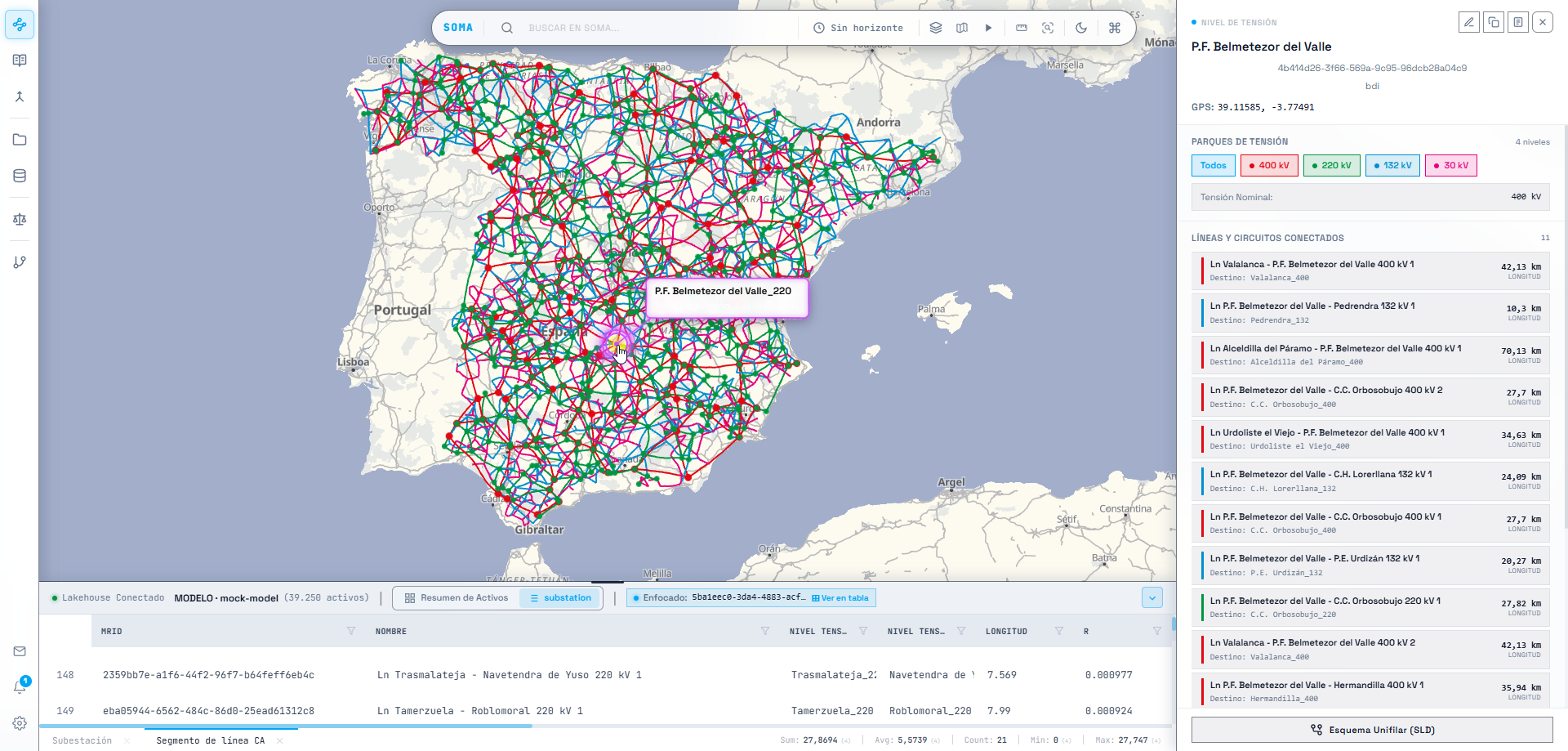The image size is (1568, 751).
Task: Collapse the bottom table panel chevron
Action: click(1152, 598)
